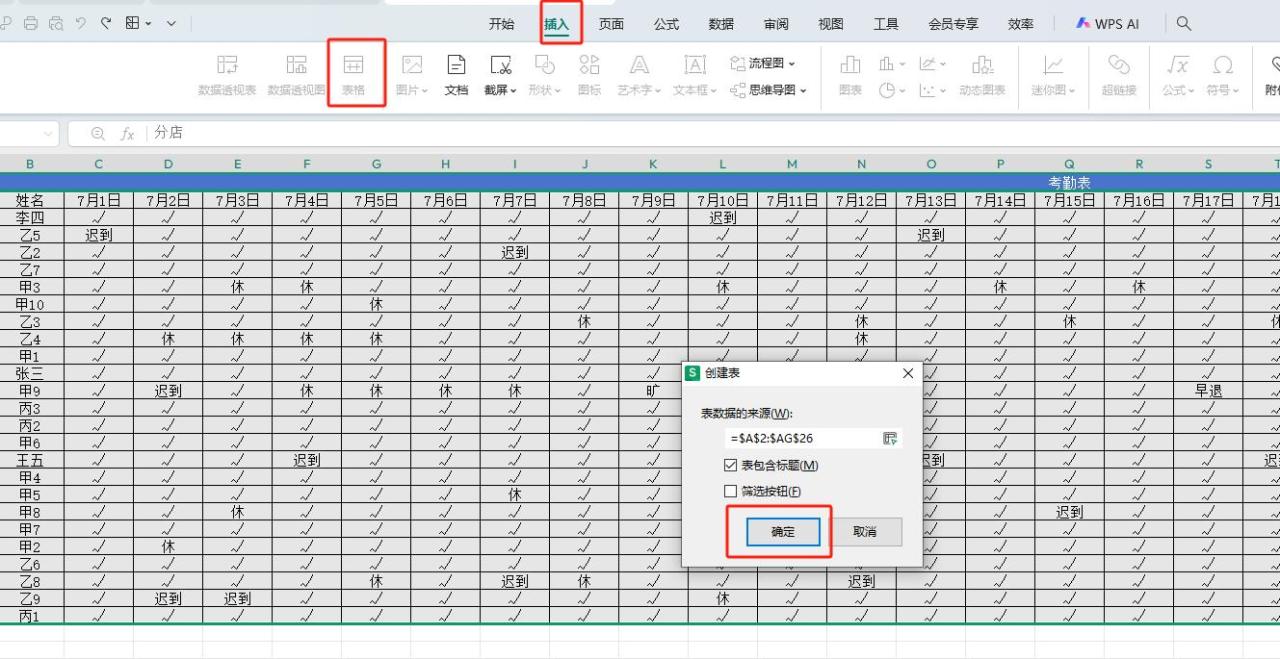Click 迟到 cell in 李四 row
The image size is (1280, 659).
point(722,217)
